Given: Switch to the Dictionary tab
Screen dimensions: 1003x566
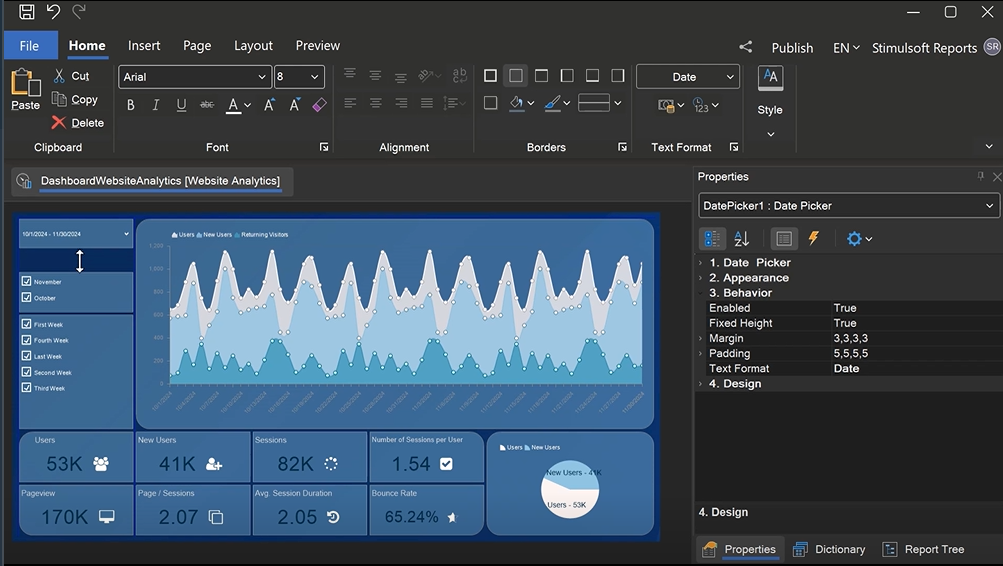Looking at the screenshot, I should coord(829,549).
